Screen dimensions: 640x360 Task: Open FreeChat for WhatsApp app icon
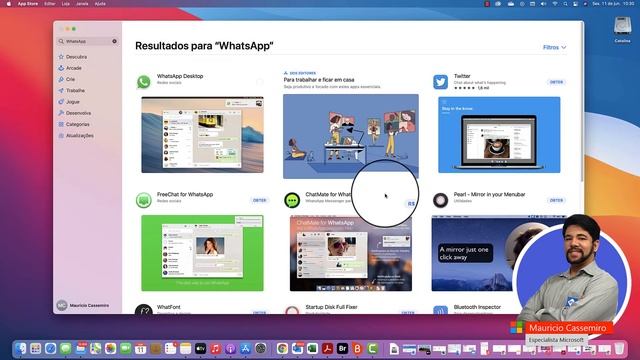pyautogui.click(x=144, y=200)
